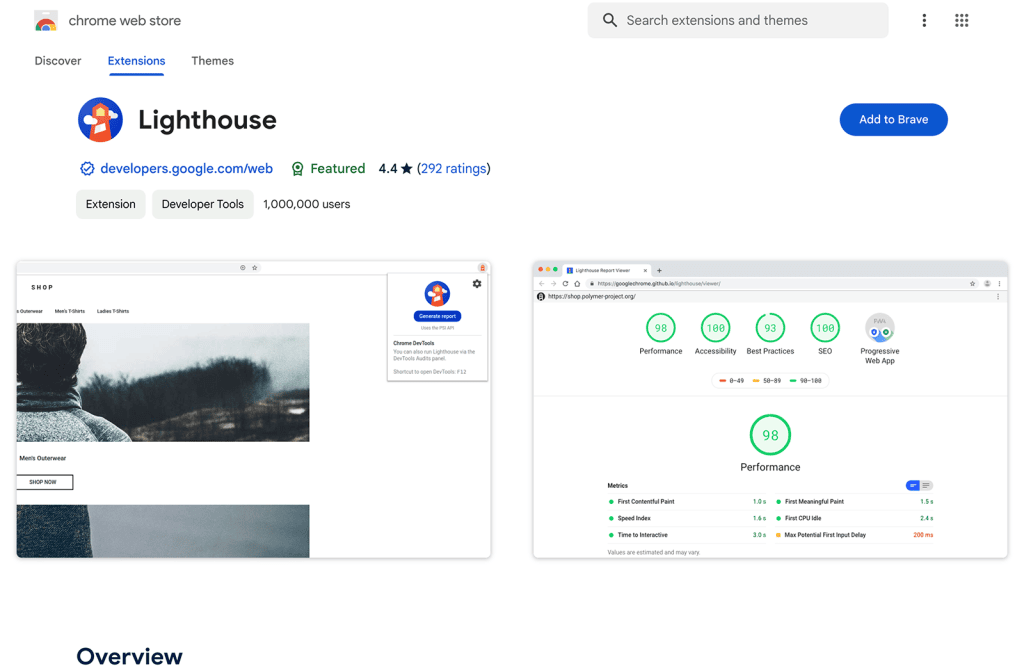Image resolution: width=1024 pixels, height=666 pixels.
Task: Click the Chrome Web Store logo icon
Action: [x=45, y=19]
